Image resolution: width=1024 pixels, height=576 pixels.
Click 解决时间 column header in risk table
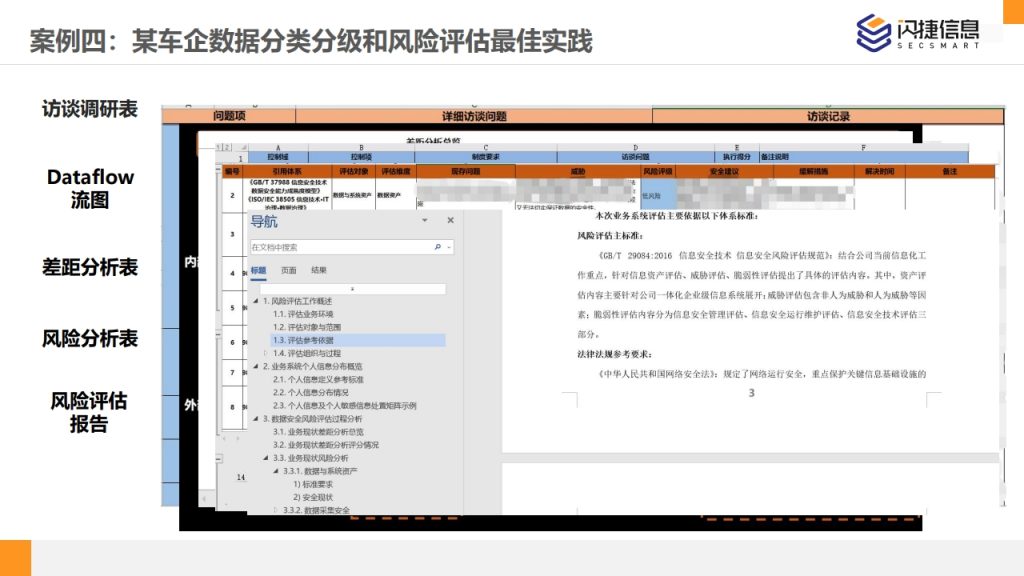879,171
